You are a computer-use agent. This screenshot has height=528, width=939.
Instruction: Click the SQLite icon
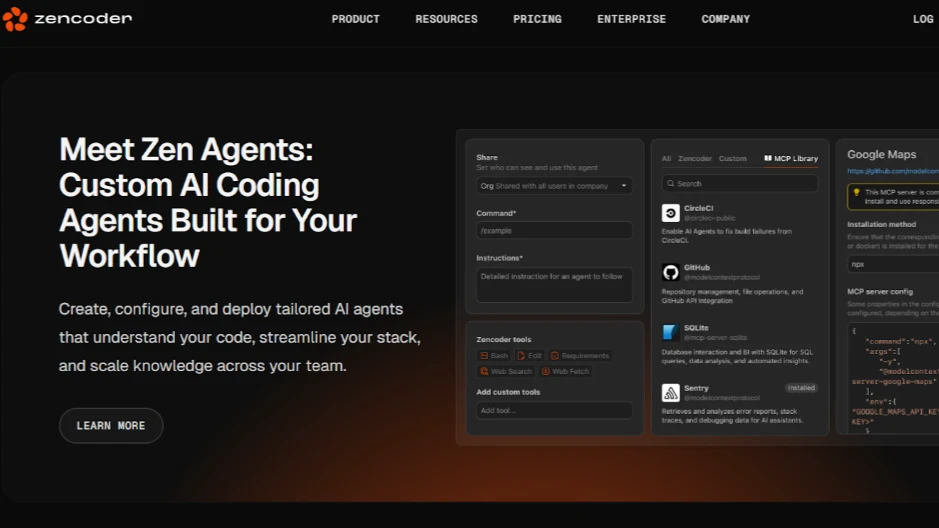pyautogui.click(x=670, y=332)
